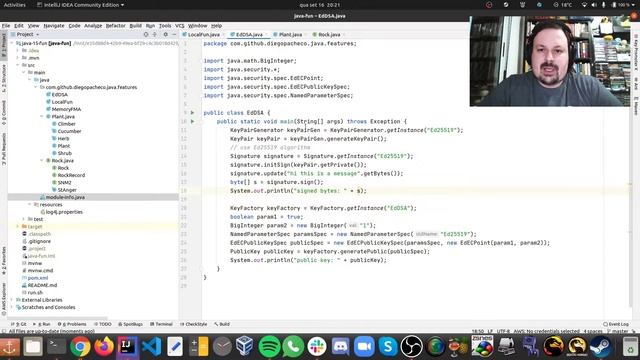Open the Git tool window button

click(x=20, y=324)
